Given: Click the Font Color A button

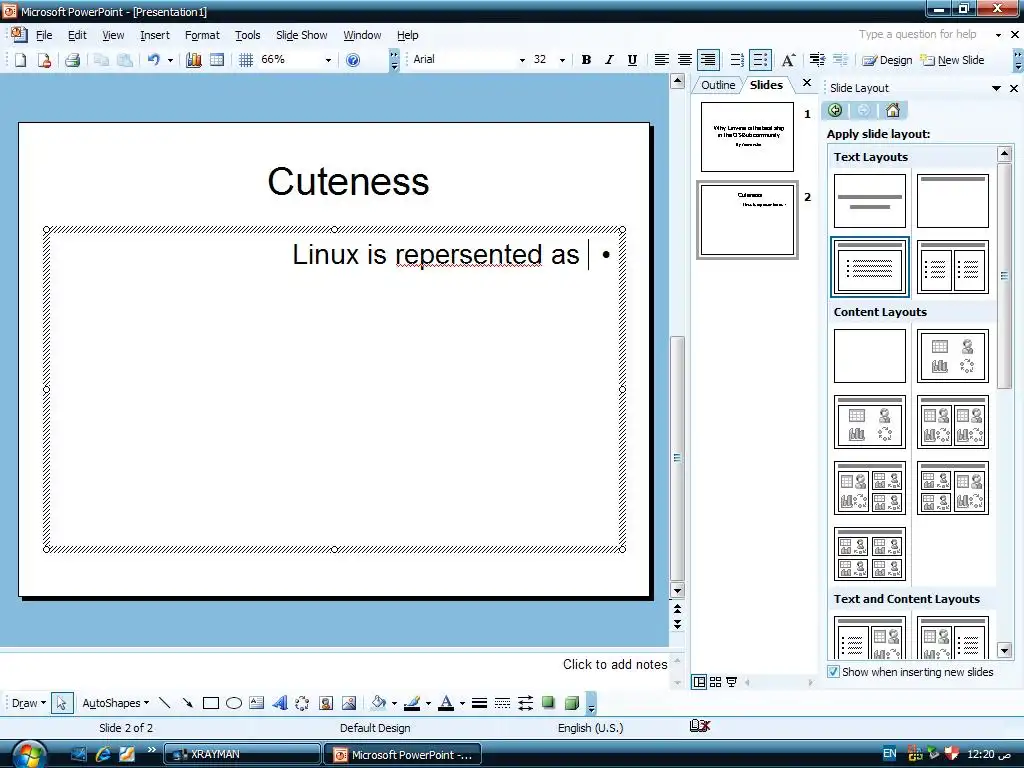Looking at the screenshot, I should (x=446, y=703).
